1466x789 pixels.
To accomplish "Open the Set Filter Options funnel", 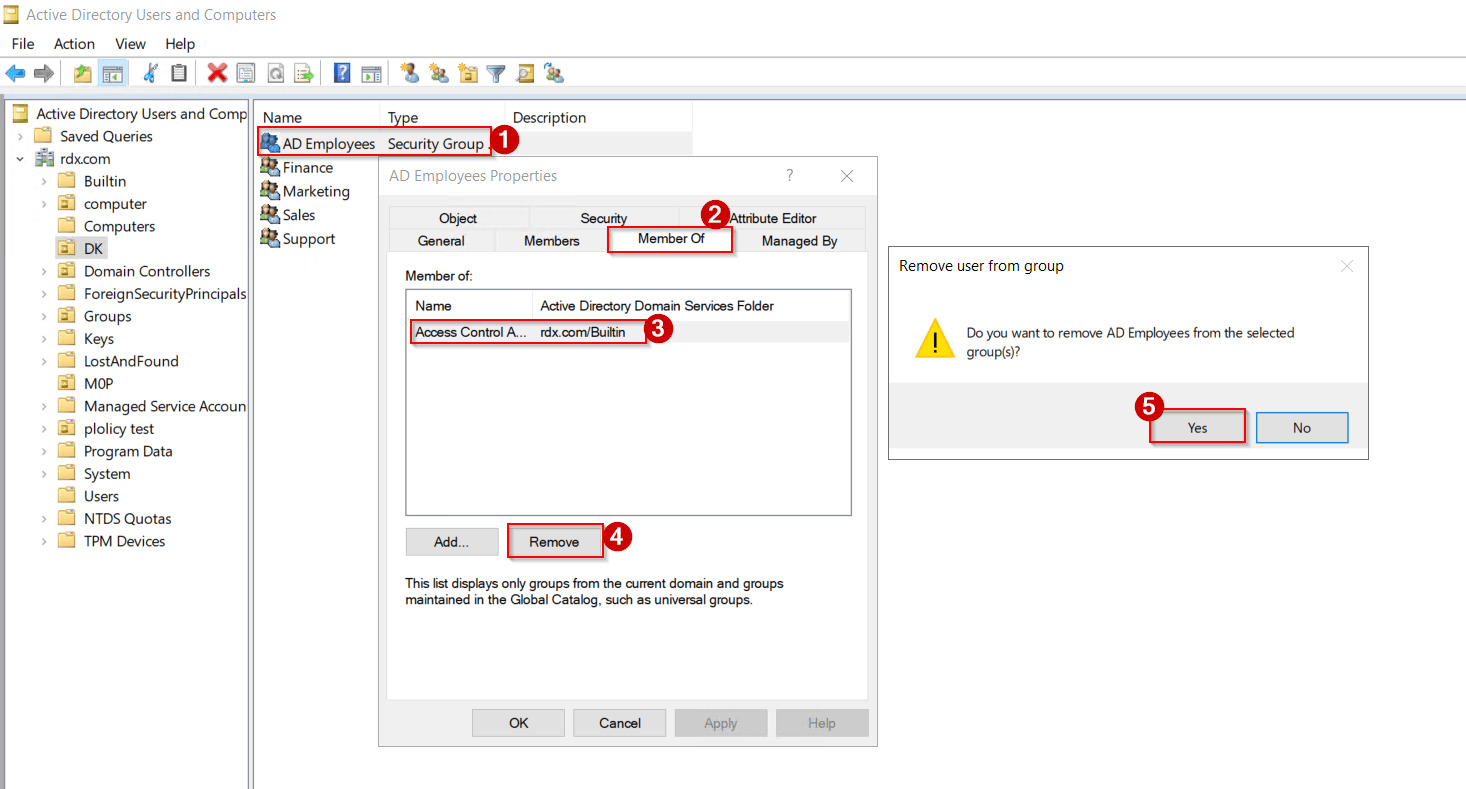I will (495, 73).
